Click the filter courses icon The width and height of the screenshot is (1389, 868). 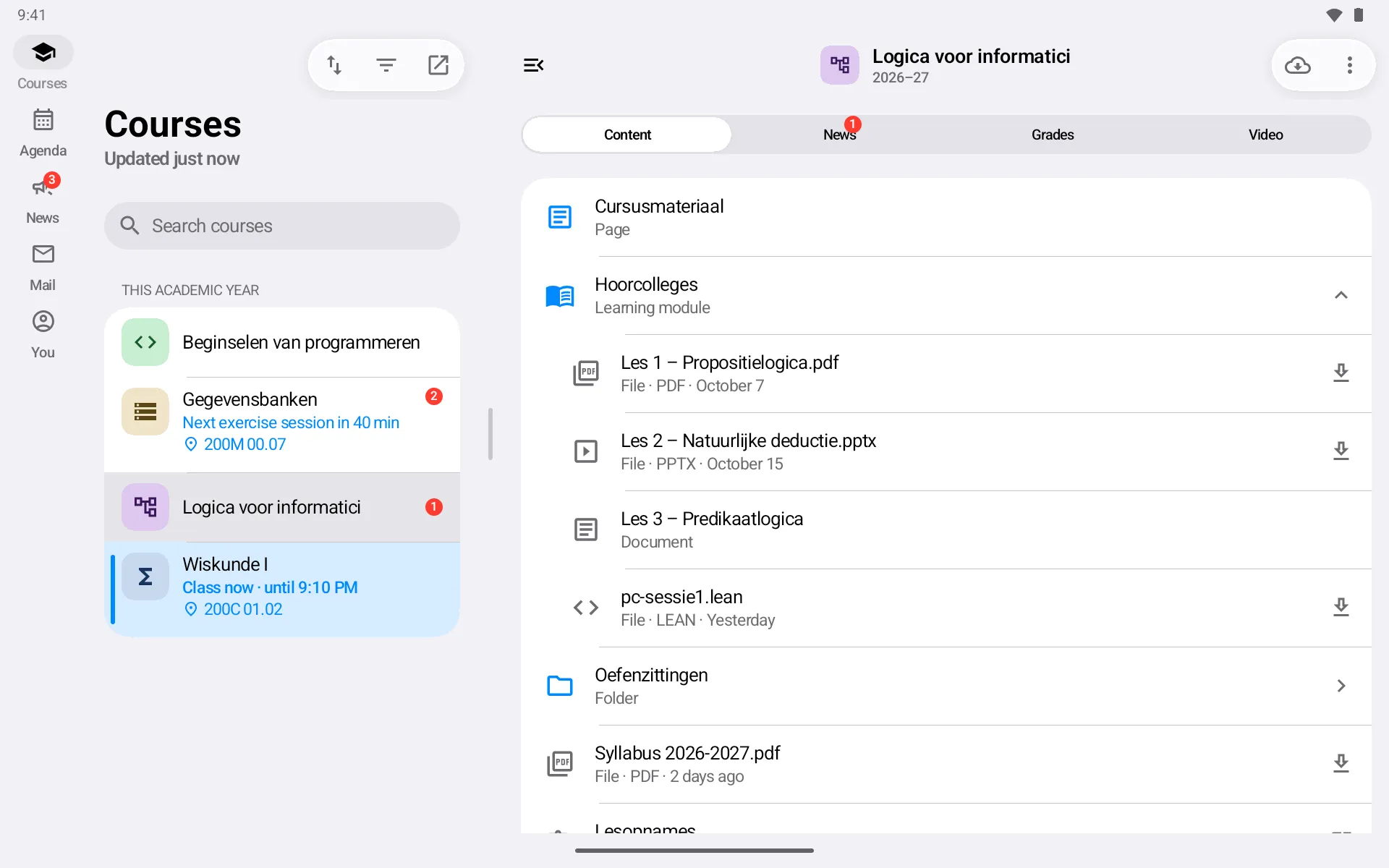click(386, 65)
